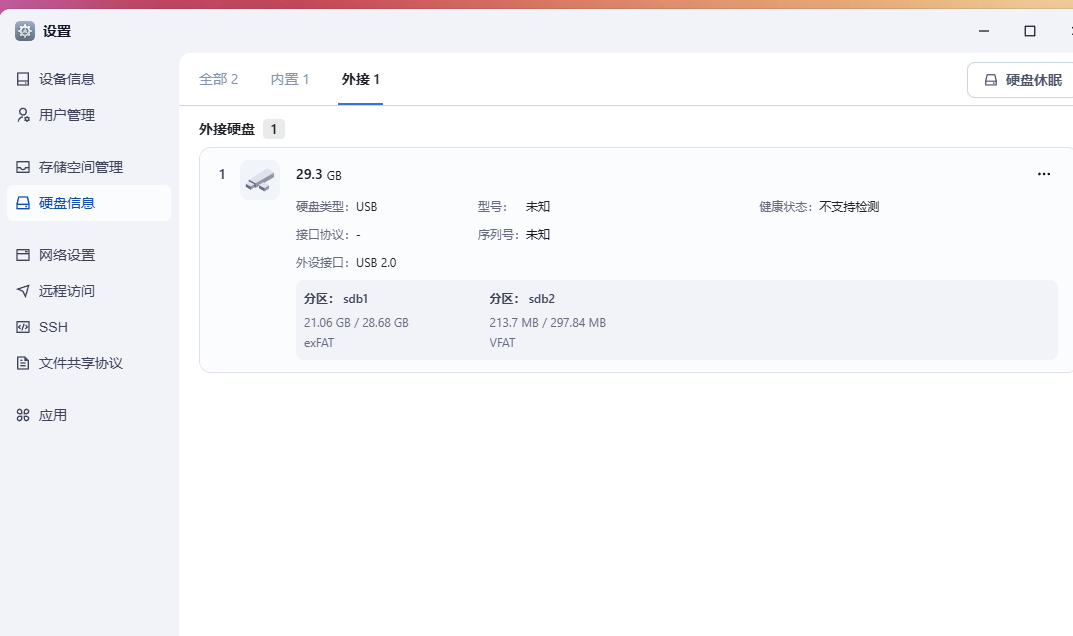Click the device info icon in sidebar
The width and height of the screenshot is (1073, 636).
pos(23,79)
